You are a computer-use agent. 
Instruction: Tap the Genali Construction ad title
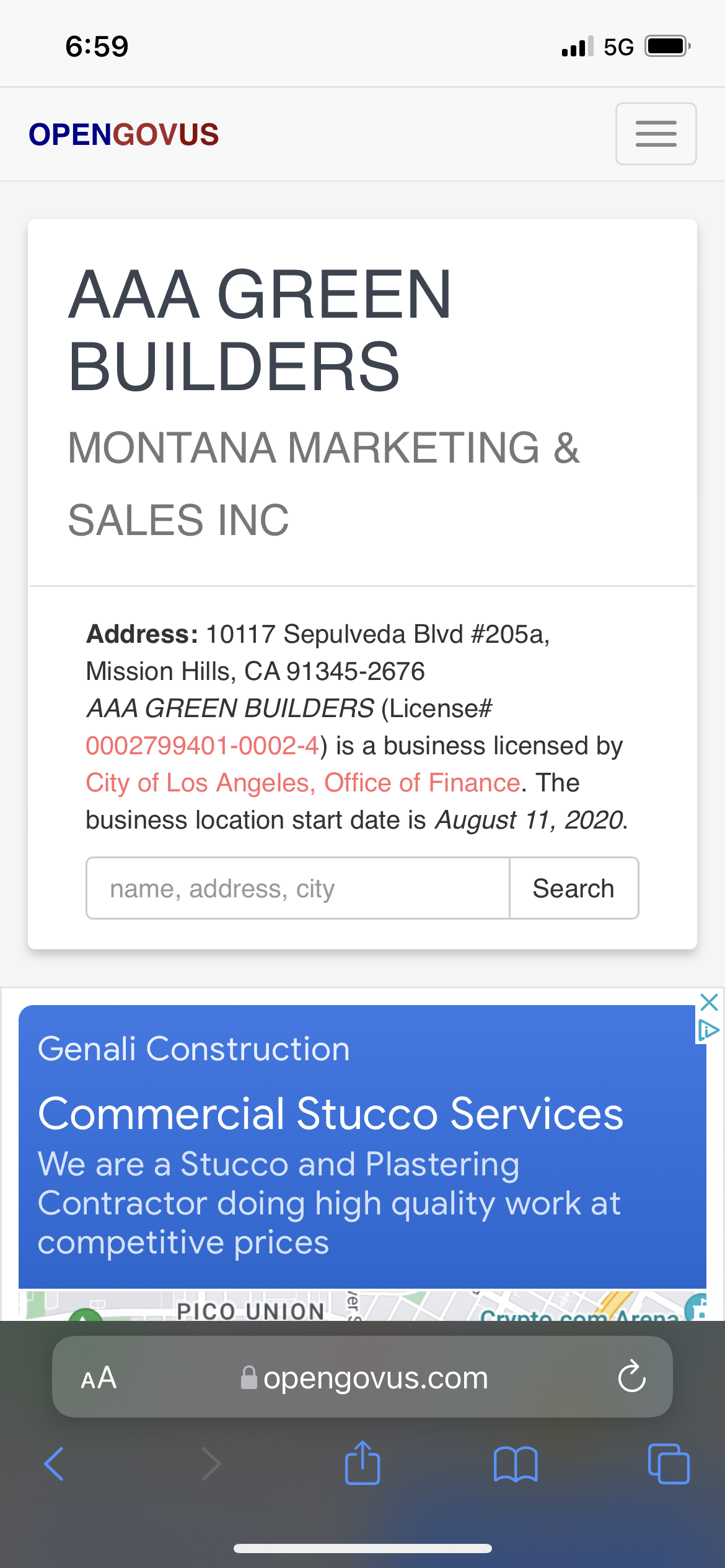[x=194, y=1049]
